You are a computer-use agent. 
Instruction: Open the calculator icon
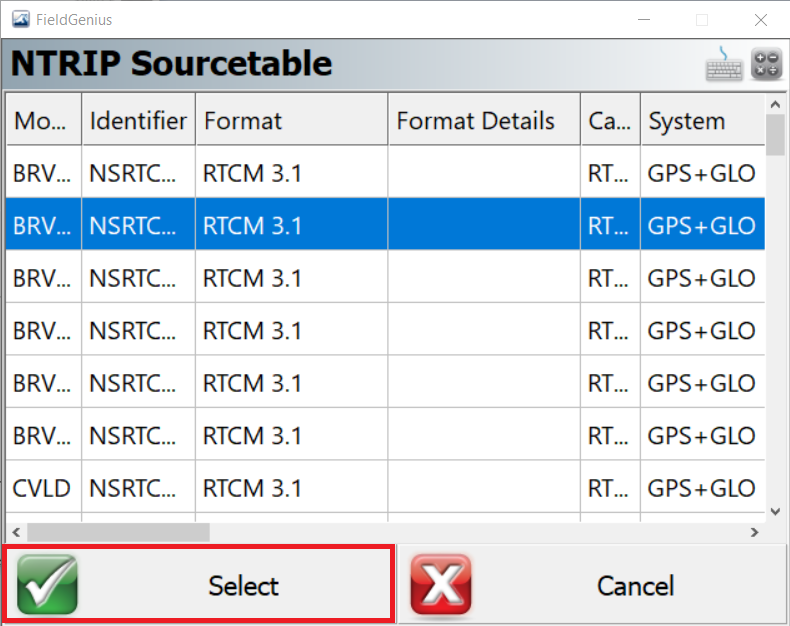766,64
